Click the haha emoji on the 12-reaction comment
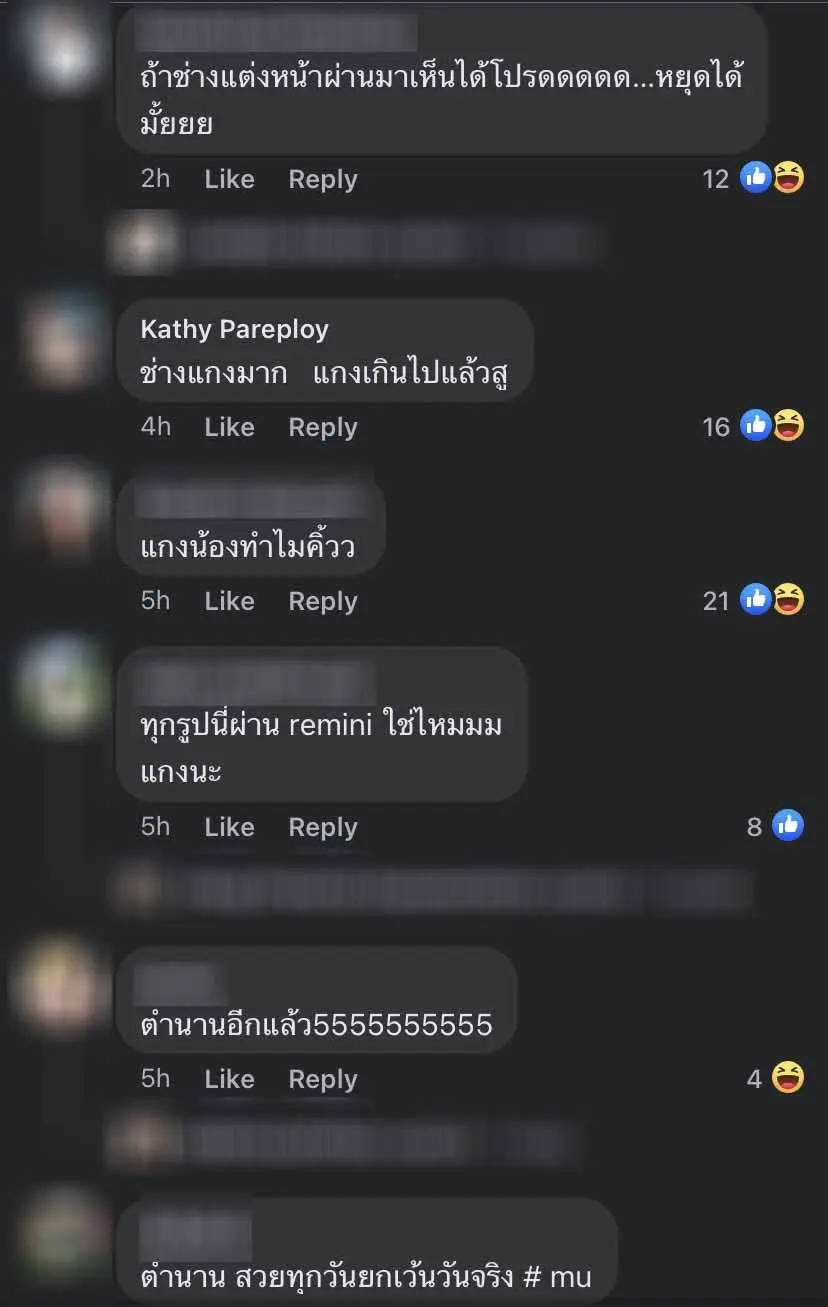The height and width of the screenshot is (1307, 828). pyautogui.click(x=789, y=178)
